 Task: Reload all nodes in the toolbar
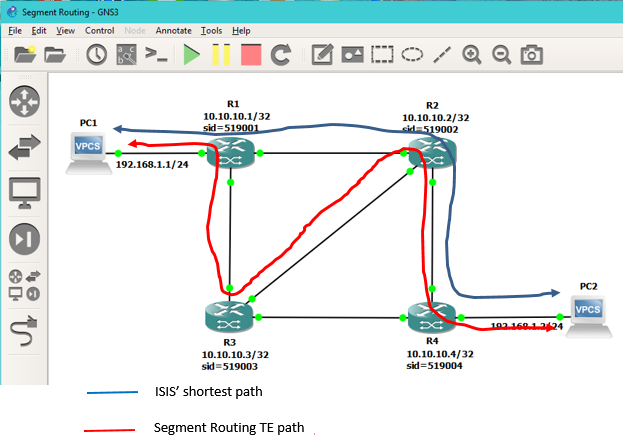281,54
